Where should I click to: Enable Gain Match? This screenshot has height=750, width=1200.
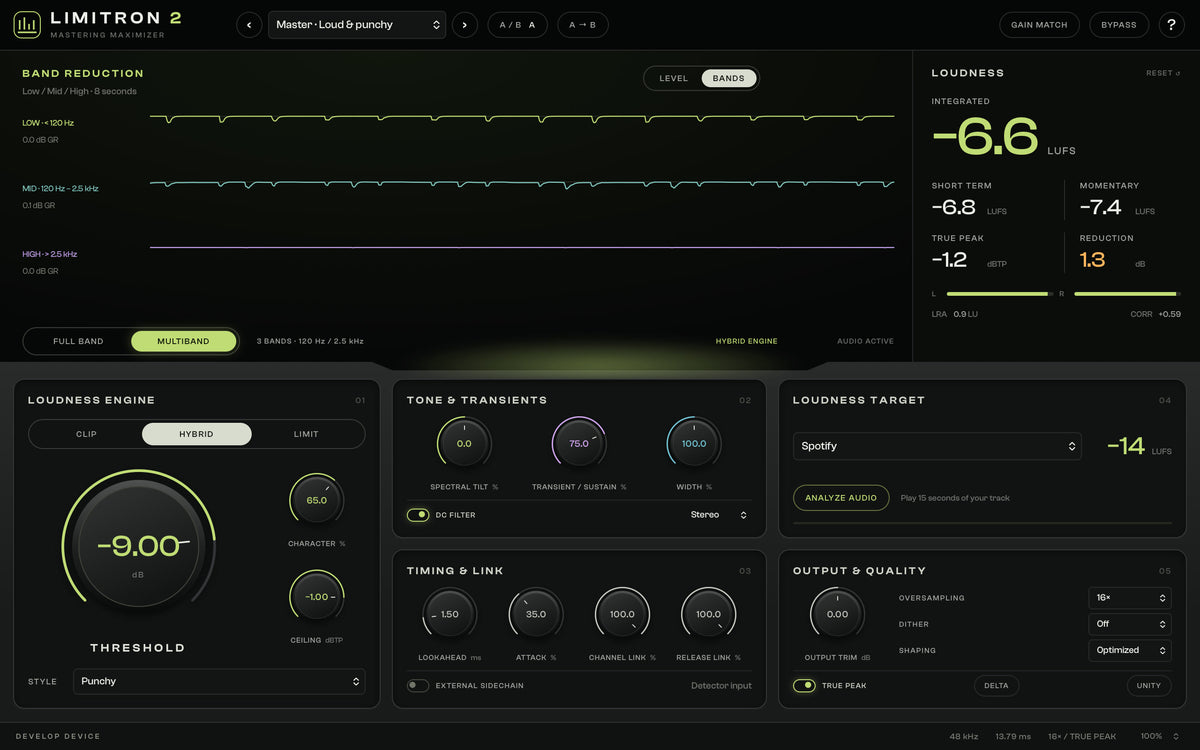[x=1039, y=25]
